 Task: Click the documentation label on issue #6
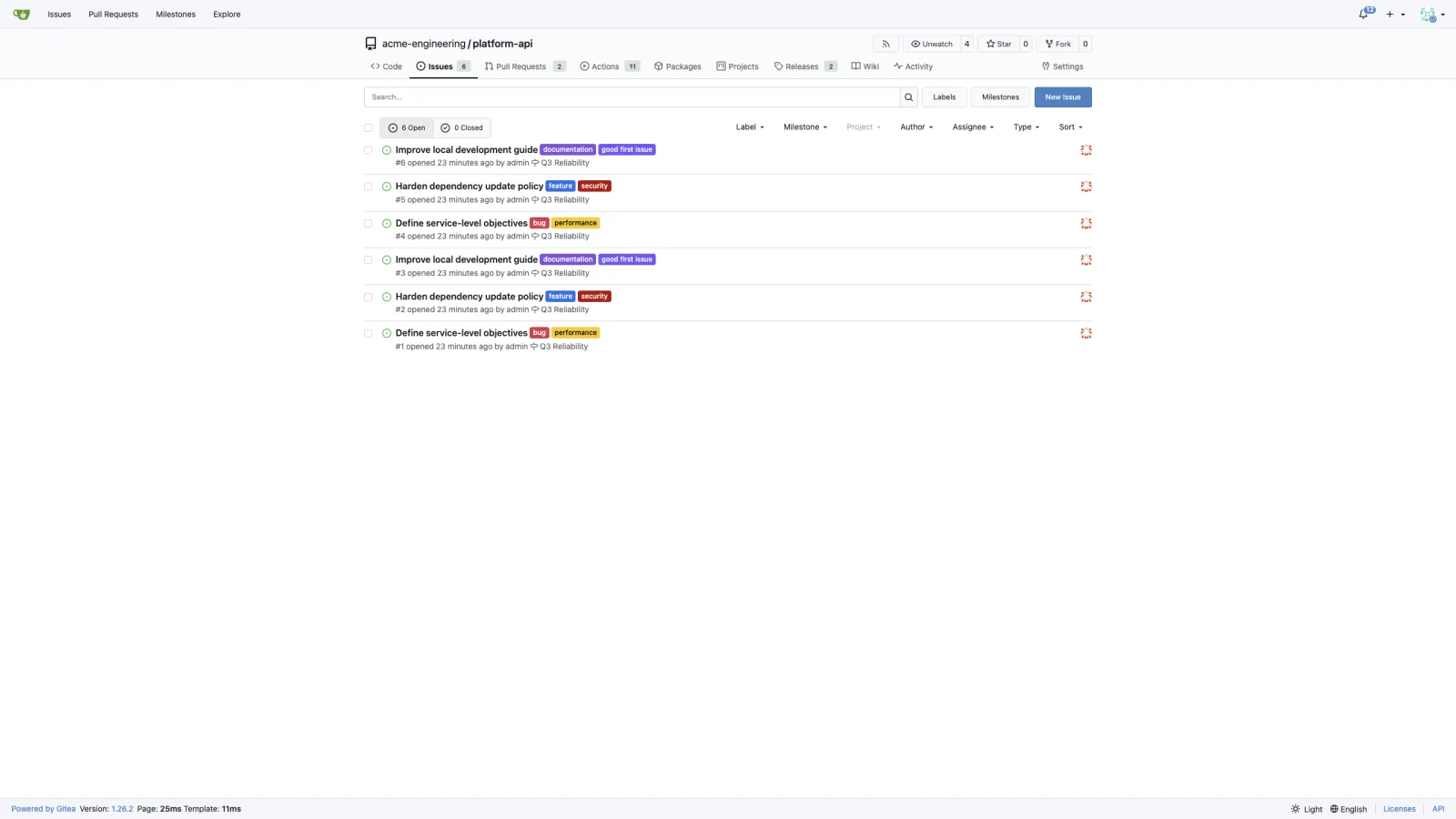tap(568, 150)
